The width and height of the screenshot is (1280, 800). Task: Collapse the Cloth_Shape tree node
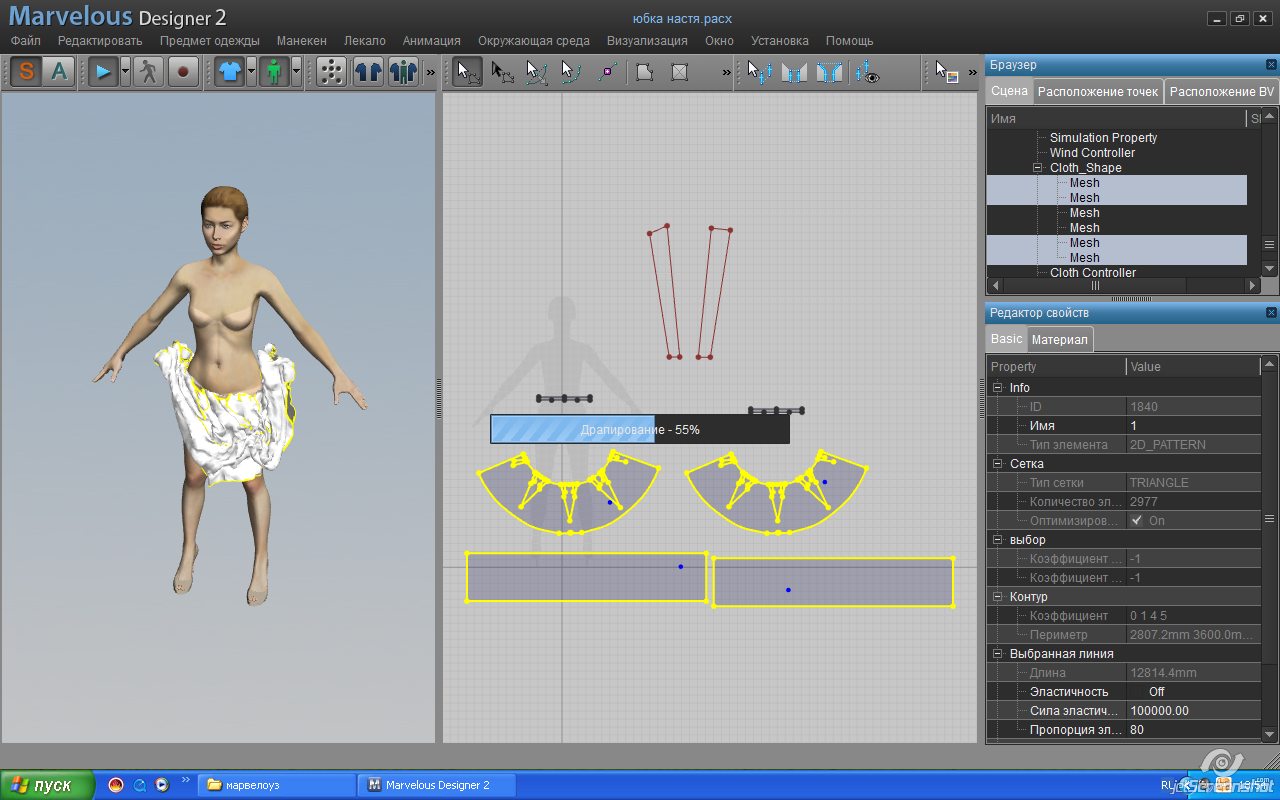(1038, 168)
